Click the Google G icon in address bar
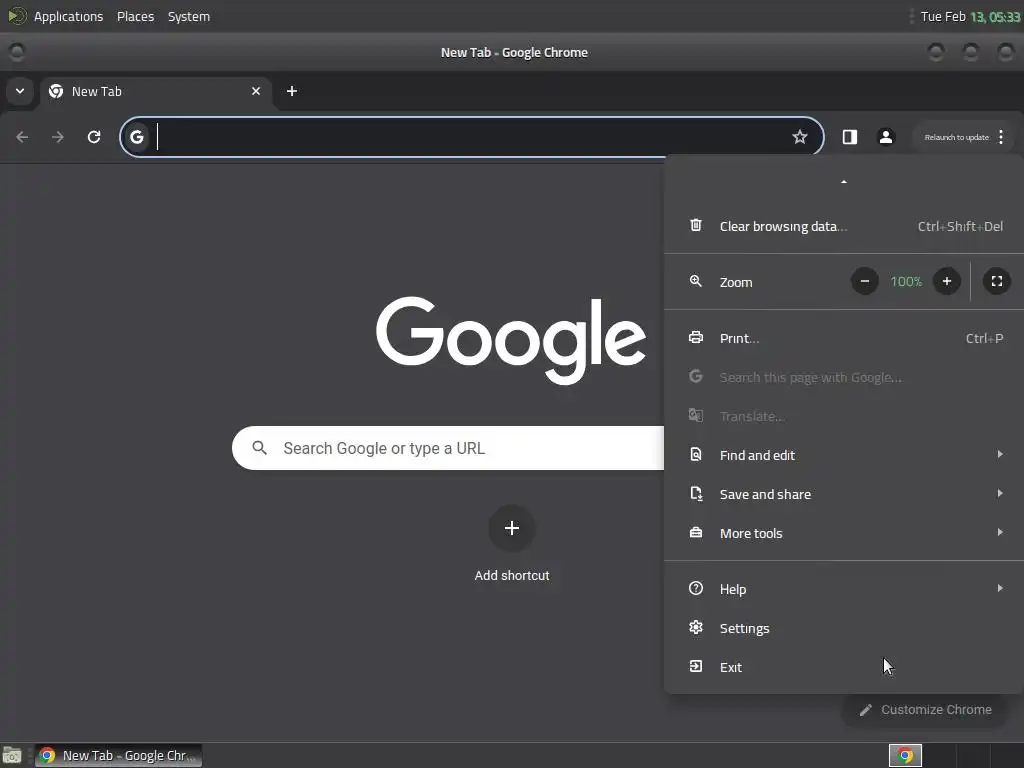The width and height of the screenshot is (1024, 768). [x=136, y=137]
